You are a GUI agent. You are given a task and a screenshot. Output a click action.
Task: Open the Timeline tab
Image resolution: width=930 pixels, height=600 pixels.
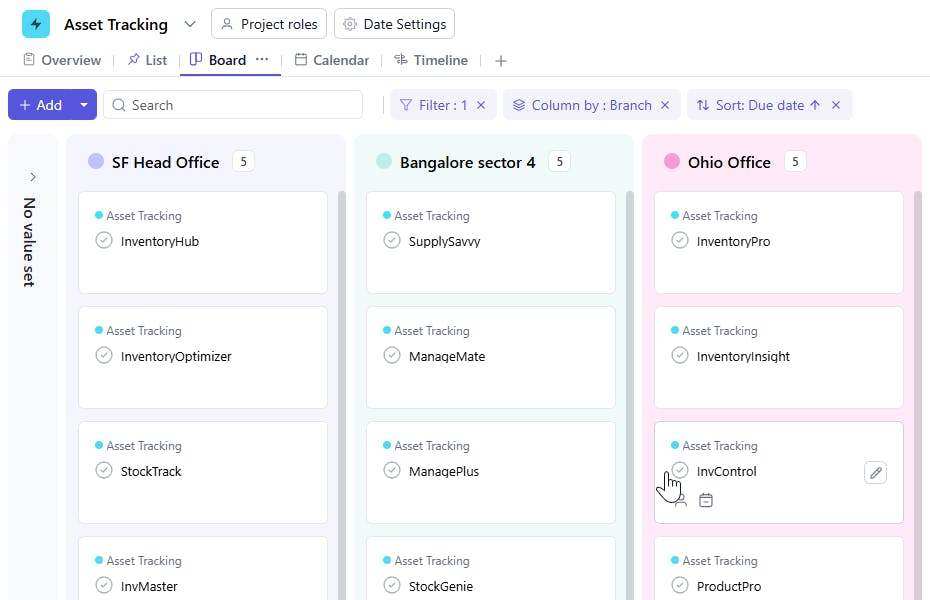(x=431, y=60)
